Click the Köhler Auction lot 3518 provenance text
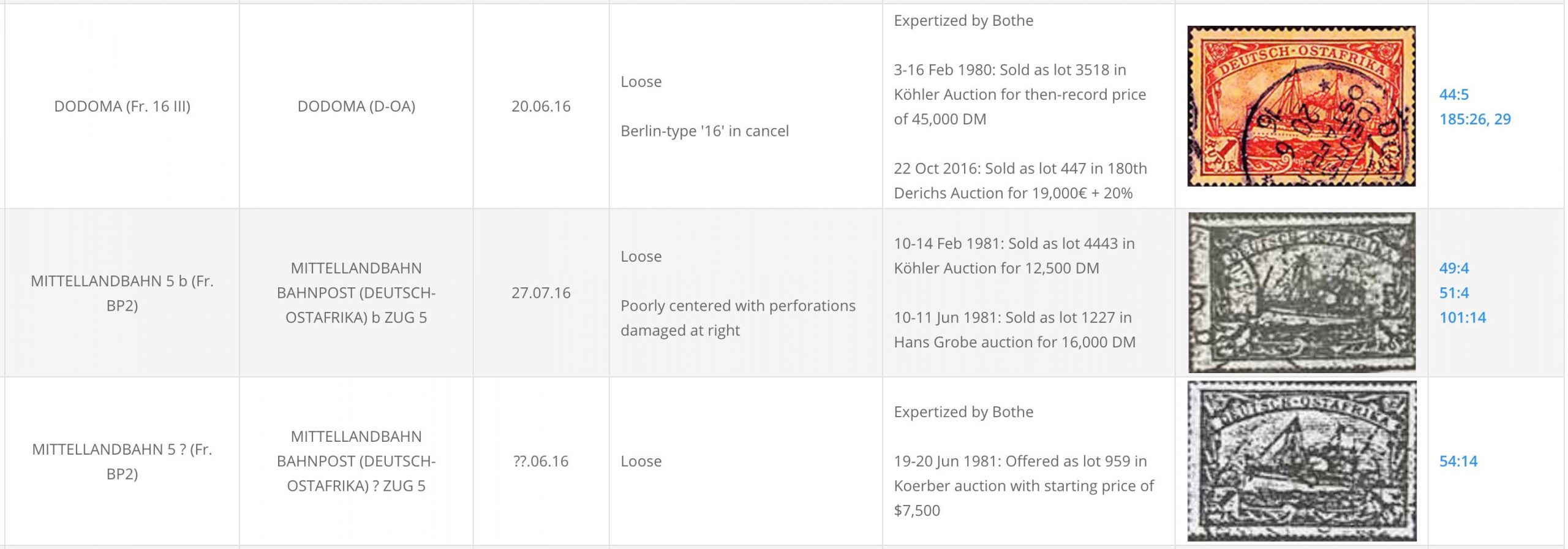This screenshot has height=549, width=1568. [1020, 94]
